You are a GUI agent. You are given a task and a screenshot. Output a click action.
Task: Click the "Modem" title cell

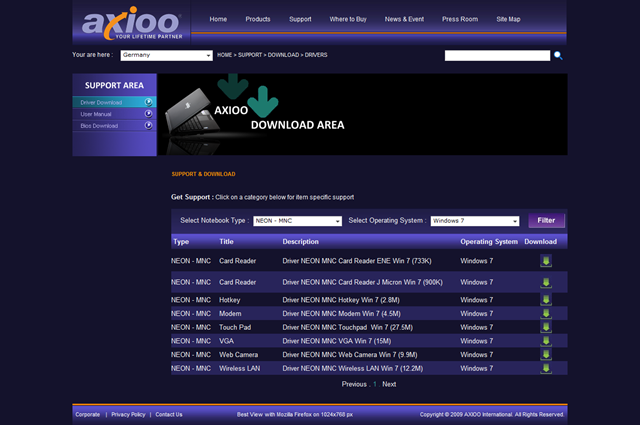click(230, 314)
